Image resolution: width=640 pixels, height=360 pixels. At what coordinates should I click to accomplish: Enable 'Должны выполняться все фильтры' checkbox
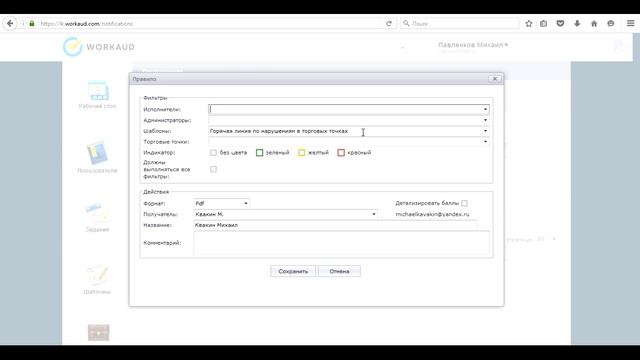pyautogui.click(x=213, y=169)
